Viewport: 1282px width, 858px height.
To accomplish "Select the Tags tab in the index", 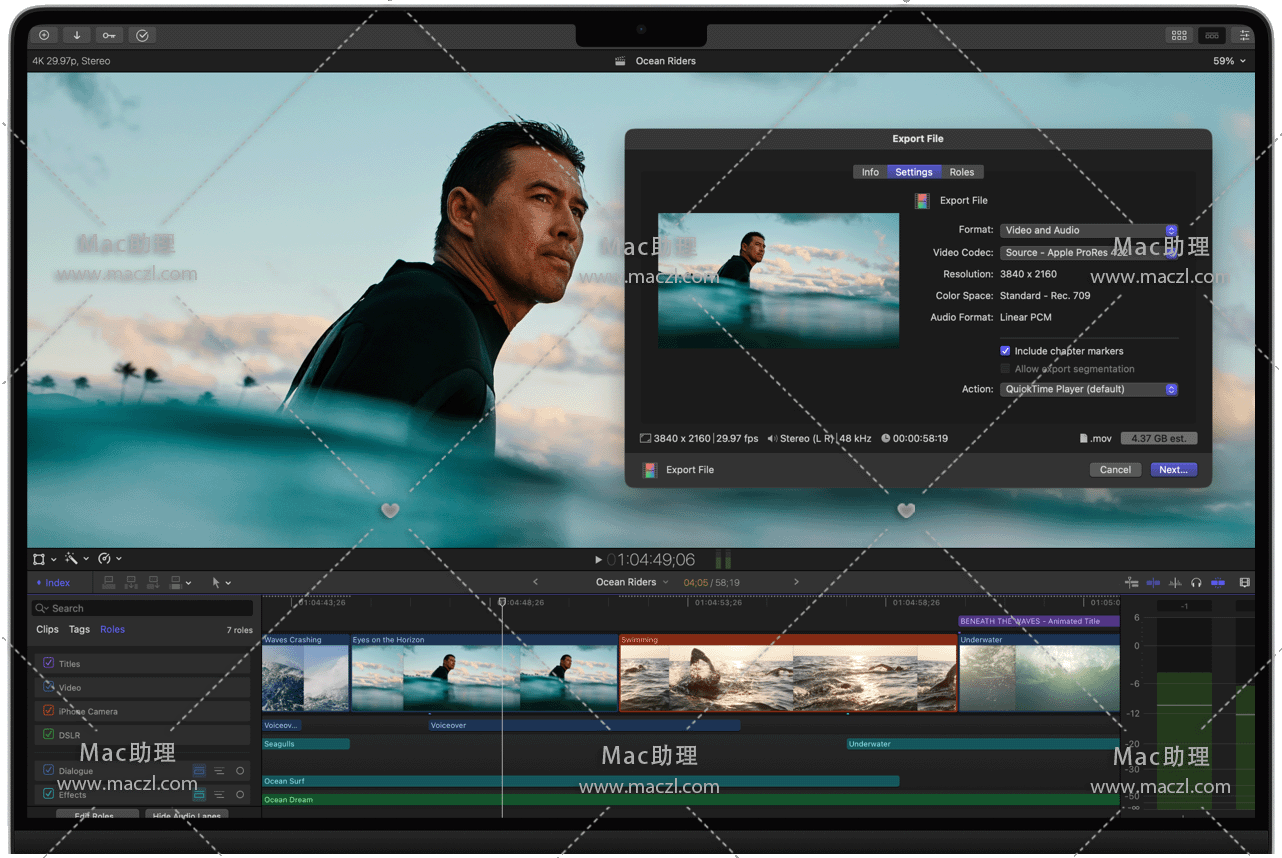I will [79, 630].
